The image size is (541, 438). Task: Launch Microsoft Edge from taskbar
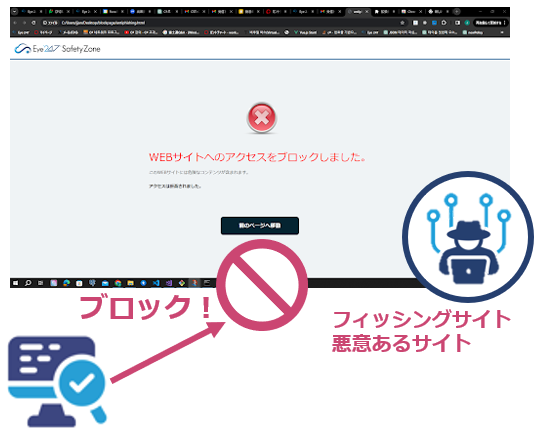tap(66, 283)
